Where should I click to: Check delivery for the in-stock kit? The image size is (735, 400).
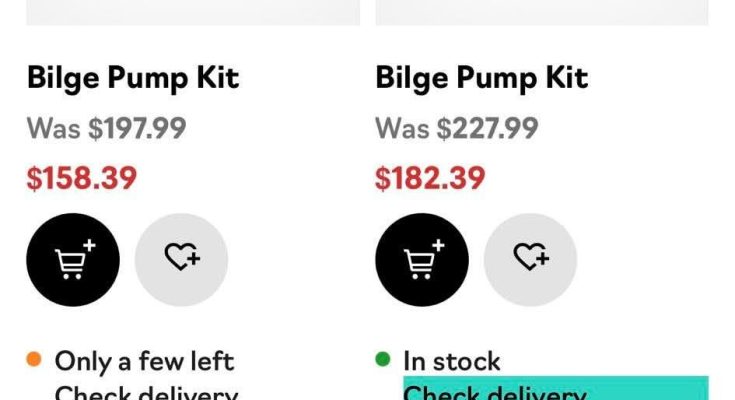point(495,392)
